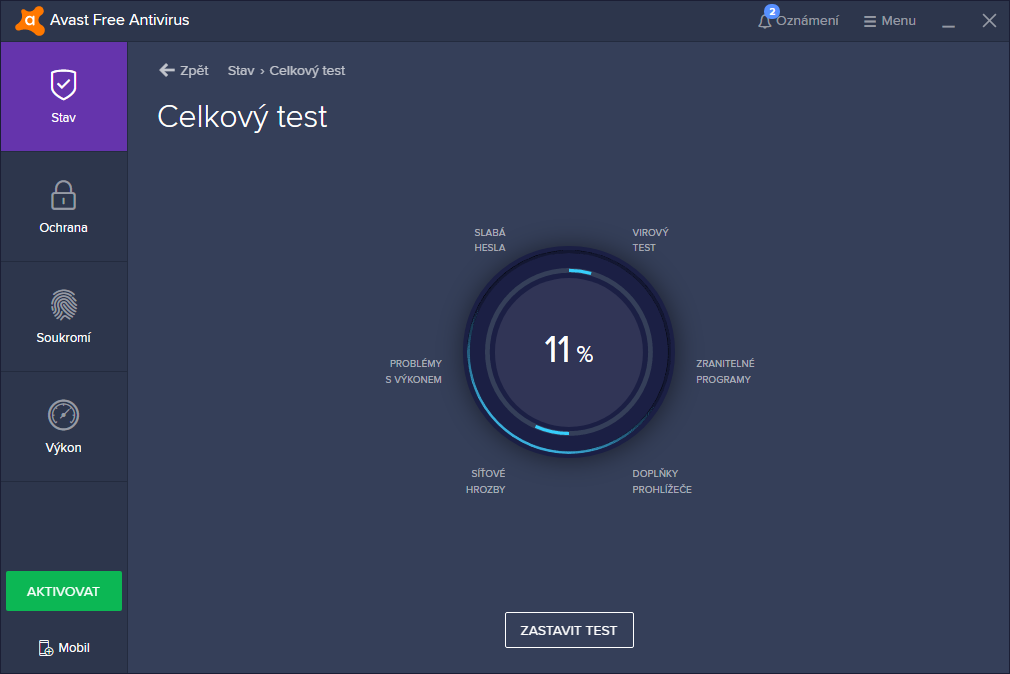
Task: Click the green Aktivovat button
Action: [x=64, y=591]
